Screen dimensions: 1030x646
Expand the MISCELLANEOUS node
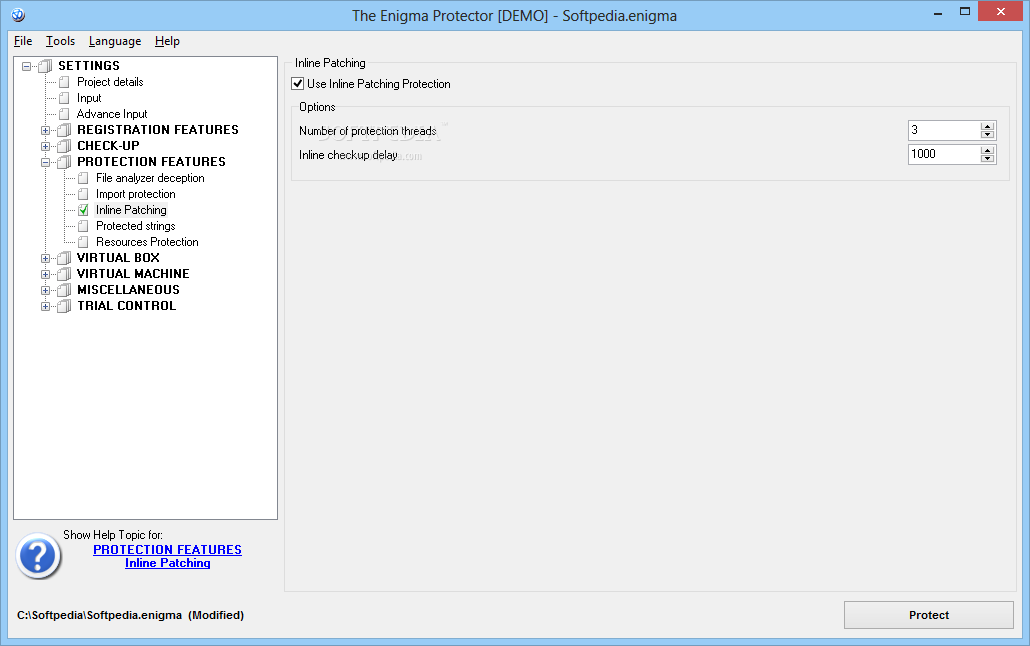[45, 290]
